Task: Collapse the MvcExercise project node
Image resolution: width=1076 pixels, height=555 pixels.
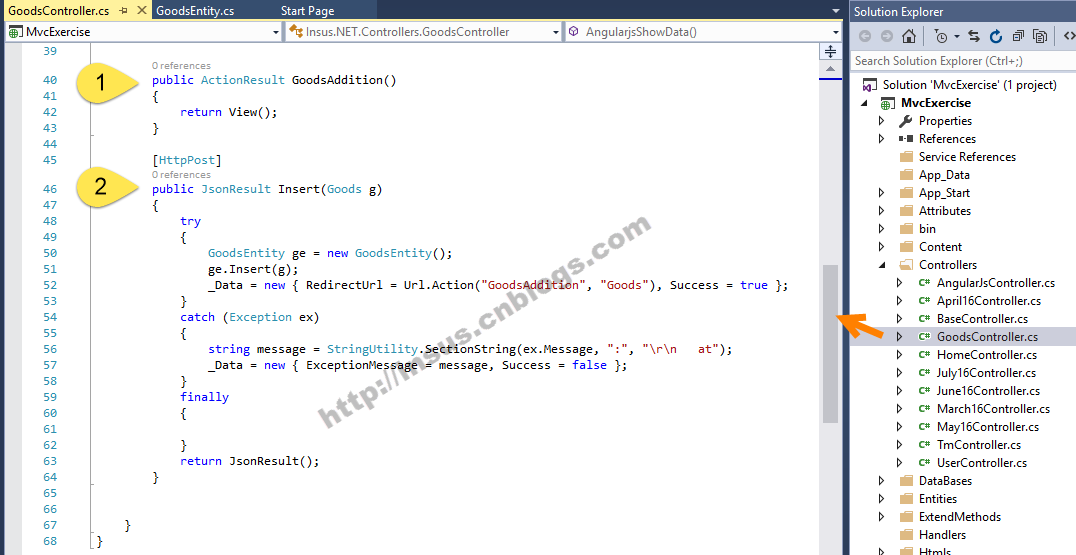Action: [x=865, y=103]
